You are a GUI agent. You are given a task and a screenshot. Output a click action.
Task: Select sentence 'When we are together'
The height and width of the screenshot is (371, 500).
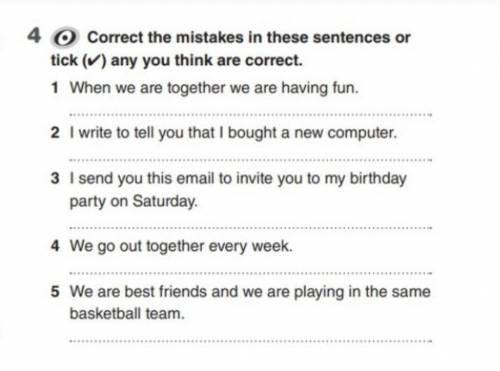click(x=214, y=89)
